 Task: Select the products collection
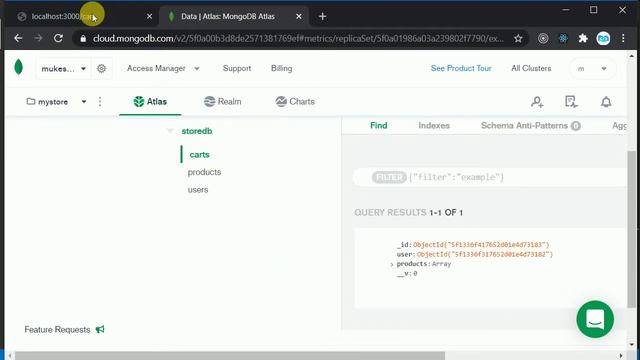[204, 172]
